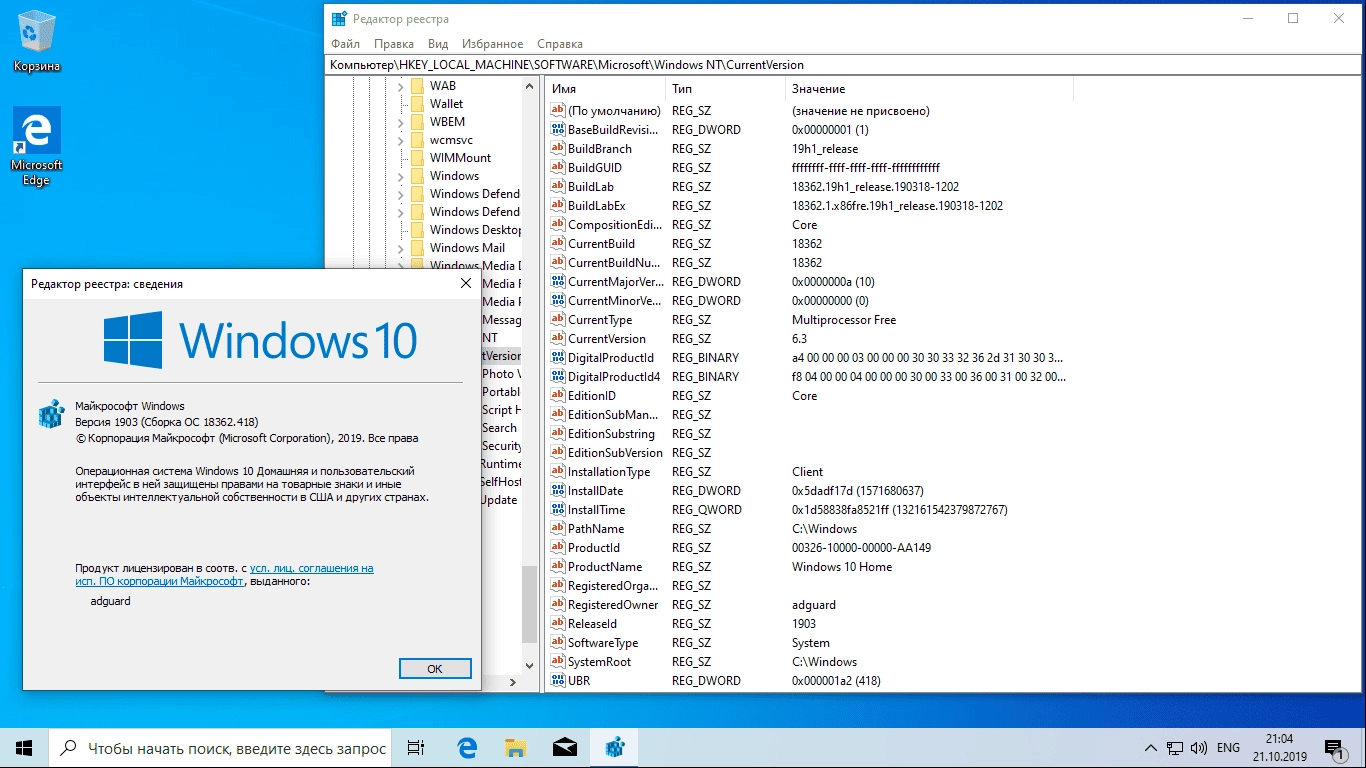Open the notification center icon
The height and width of the screenshot is (768, 1366).
pyautogui.click(x=1333, y=748)
